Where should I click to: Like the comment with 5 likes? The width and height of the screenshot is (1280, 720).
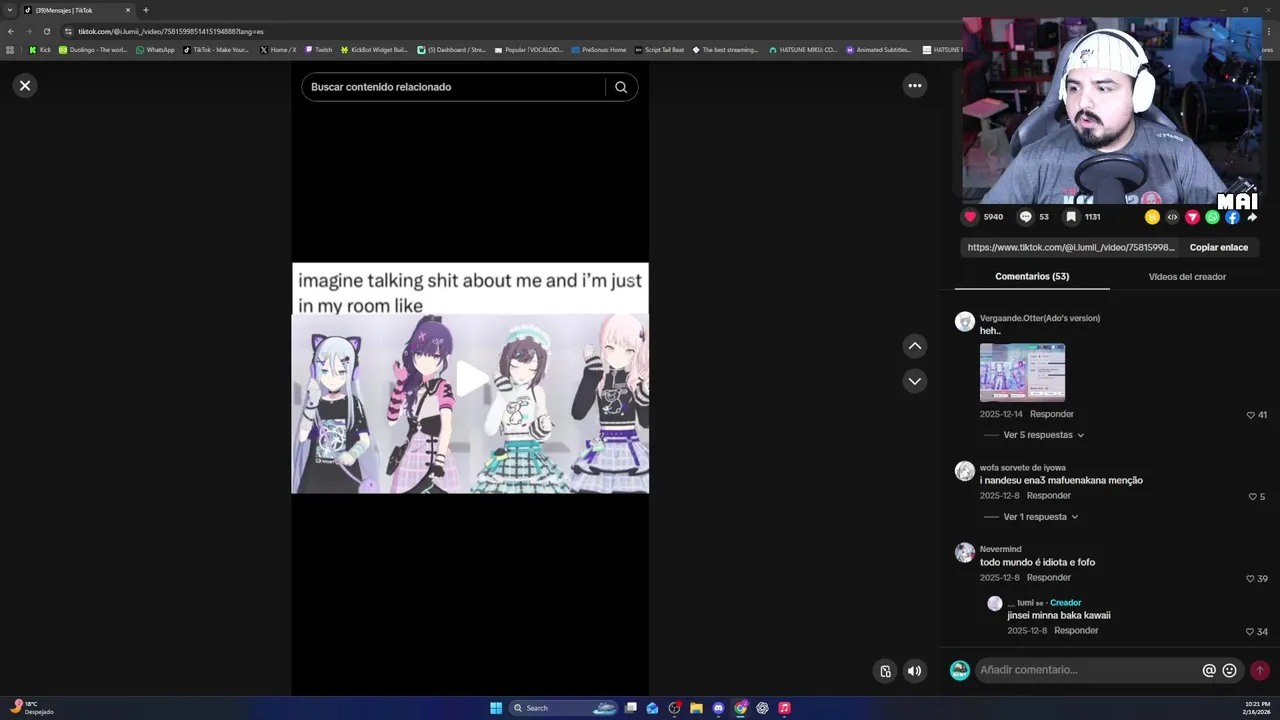coord(1251,497)
